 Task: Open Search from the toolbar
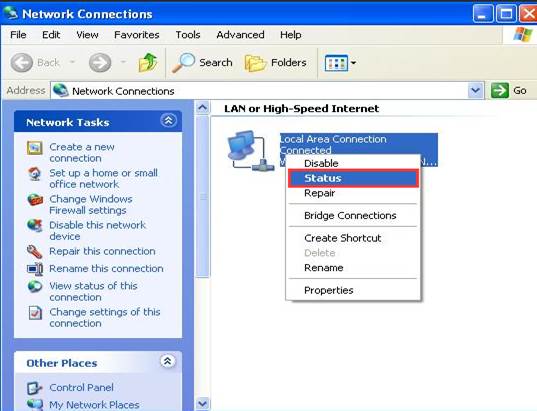click(202, 63)
